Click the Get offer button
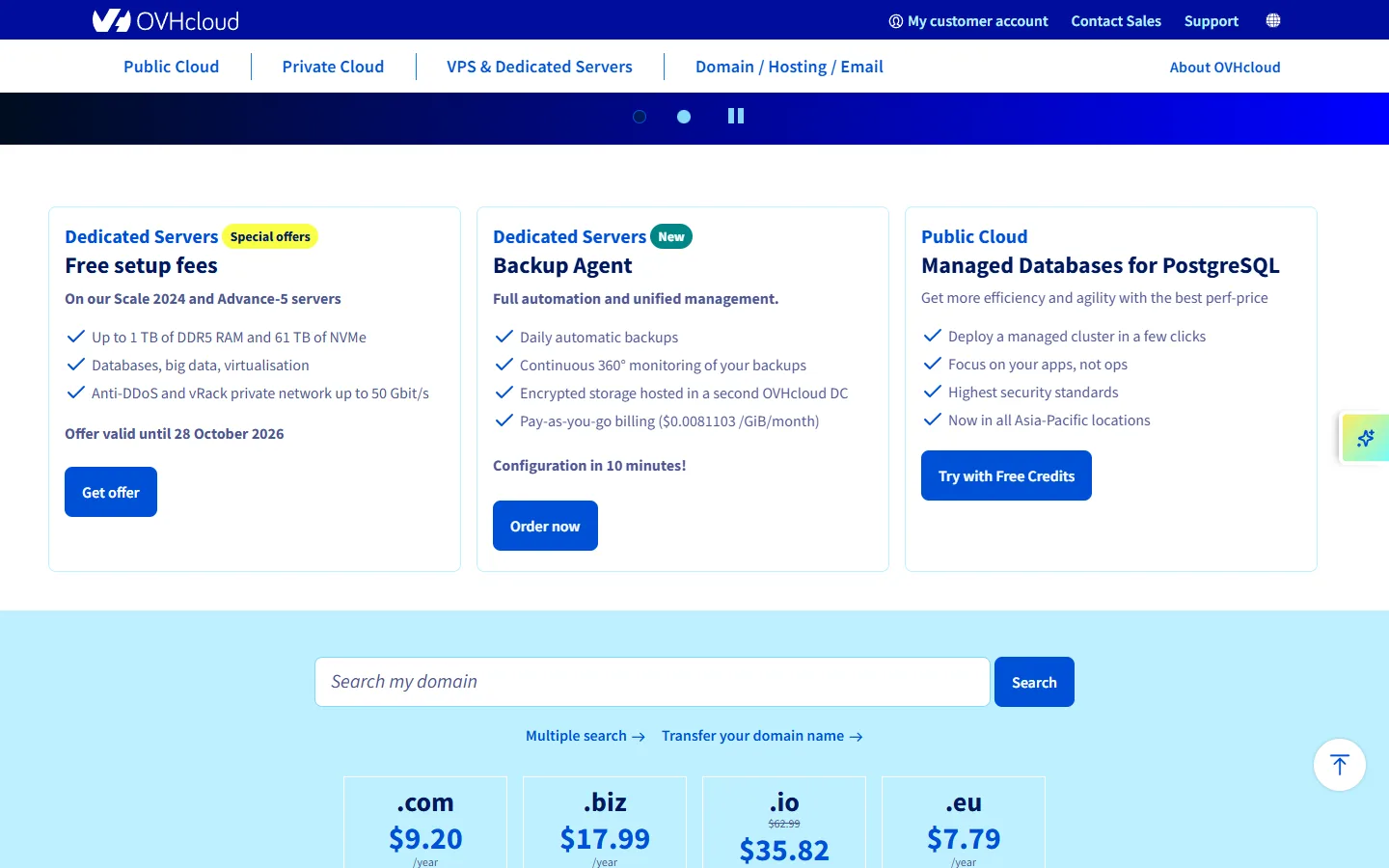This screenshot has height=868, width=1389. (111, 492)
